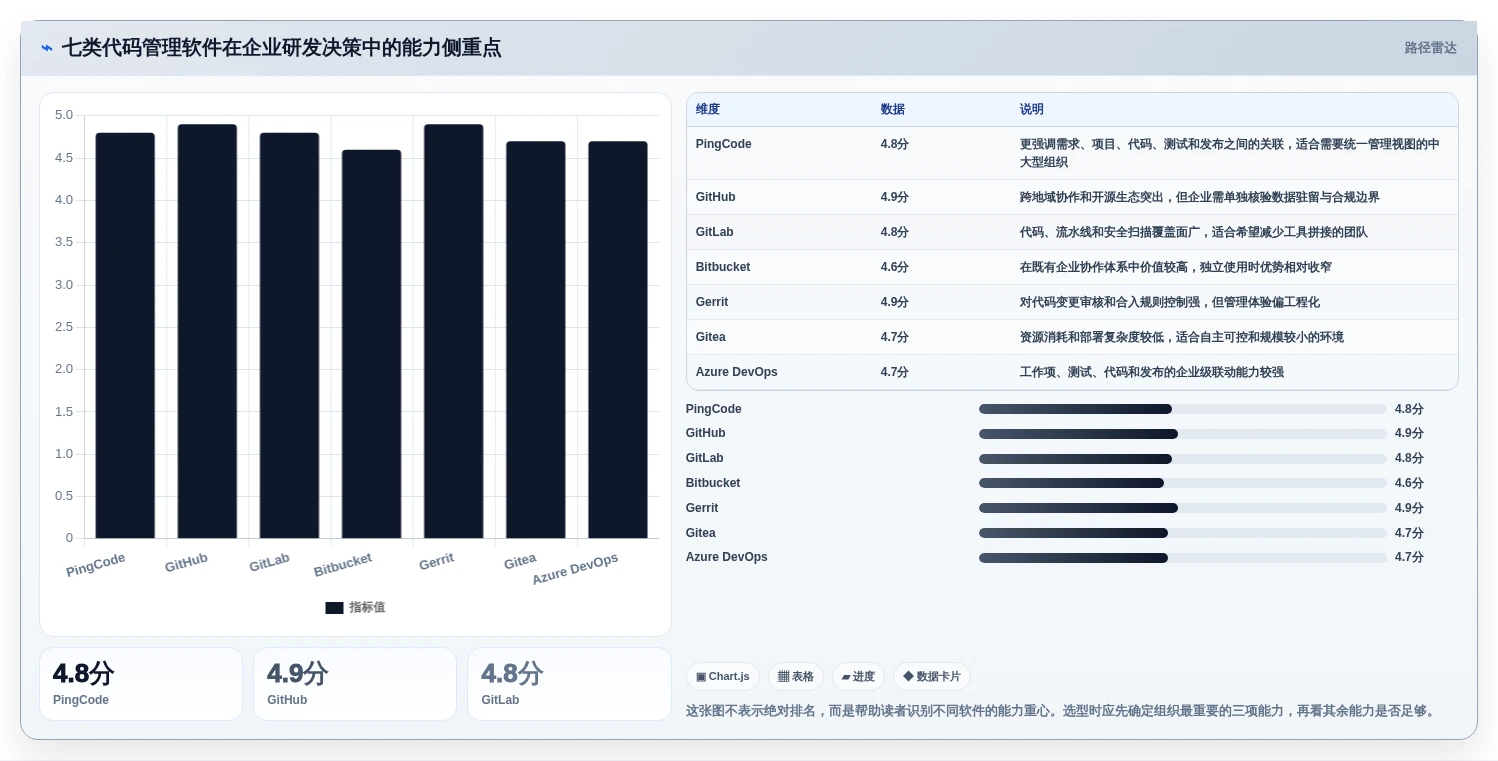Viewport: 1498px width, 761px height.
Task: Click the 数据 column header
Action: (x=893, y=109)
